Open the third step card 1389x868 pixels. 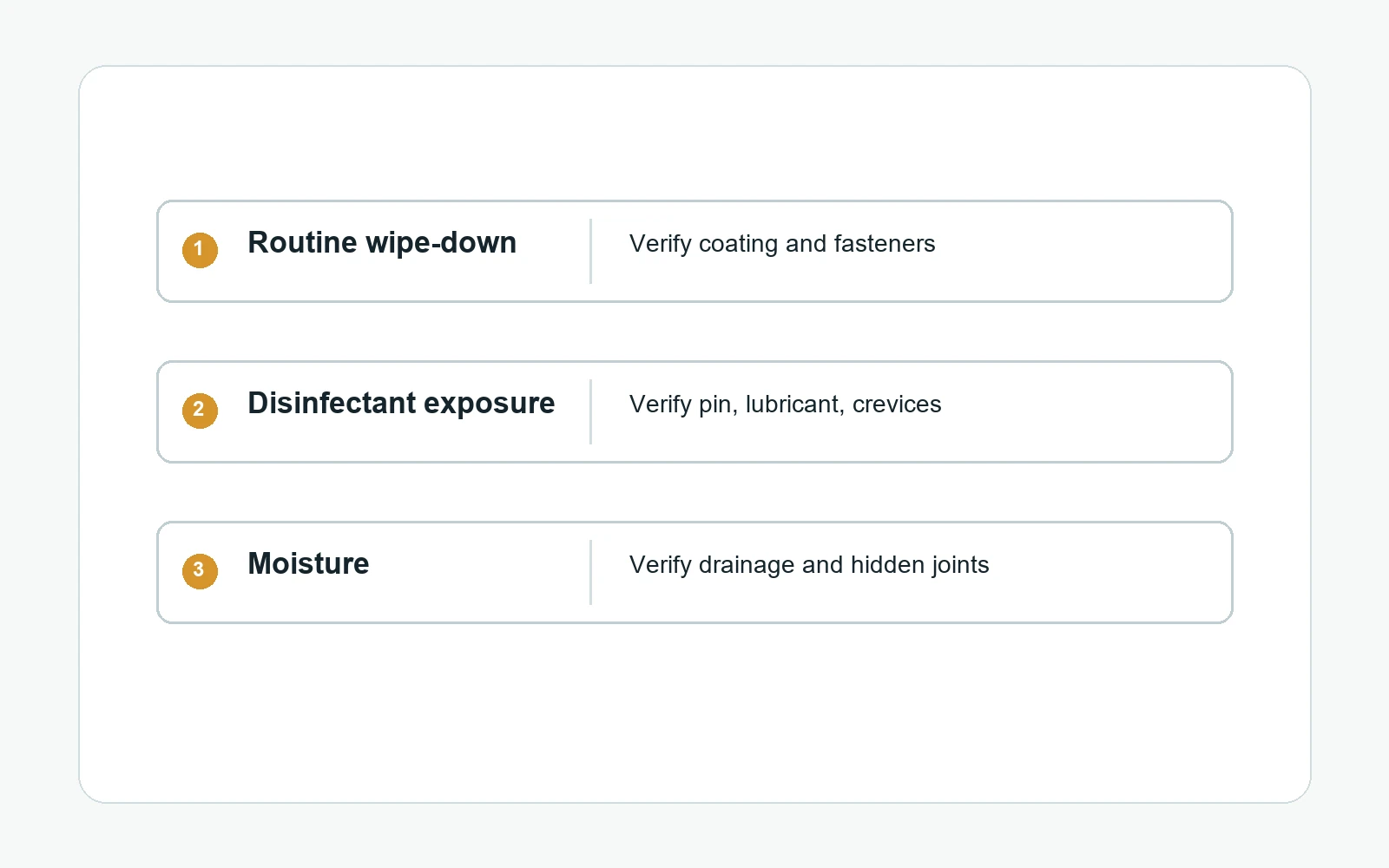point(694,572)
